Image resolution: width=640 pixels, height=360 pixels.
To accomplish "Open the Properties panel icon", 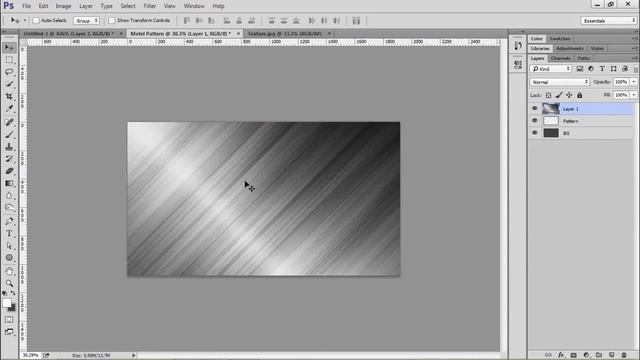I will [518, 64].
